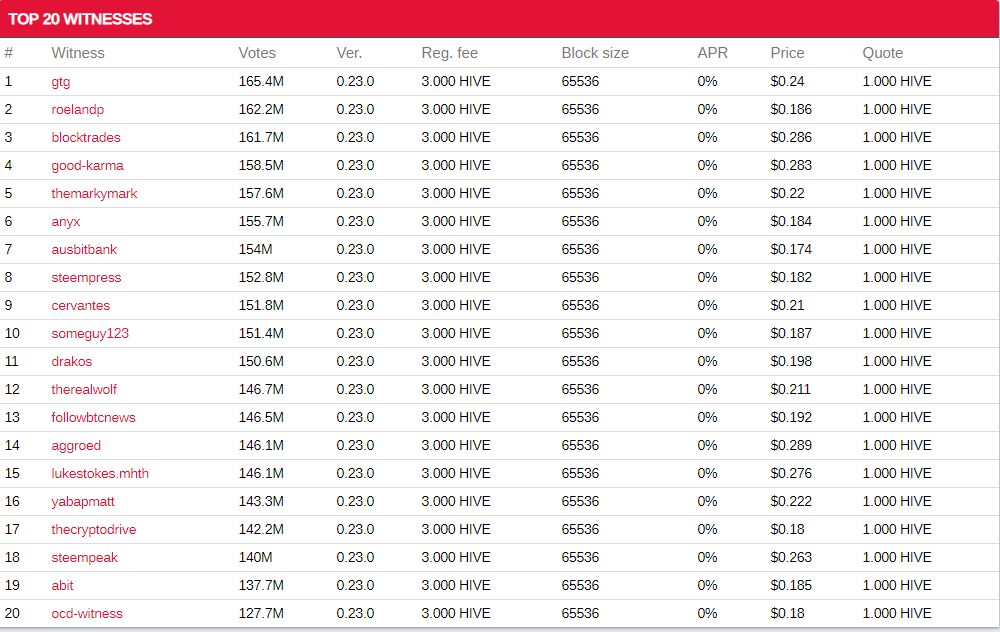The height and width of the screenshot is (632, 1000).
Task: Click the 150.6M votes value
Action: (261, 362)
